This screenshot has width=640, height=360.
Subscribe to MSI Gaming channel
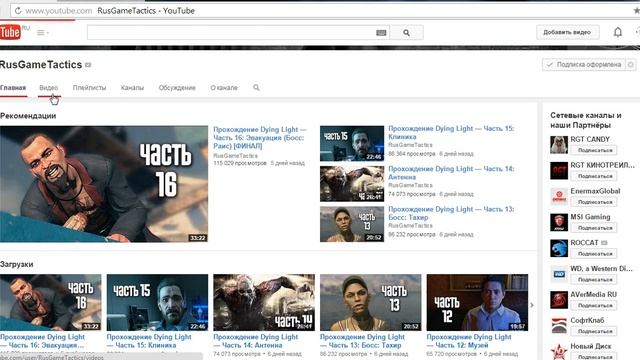595,228
